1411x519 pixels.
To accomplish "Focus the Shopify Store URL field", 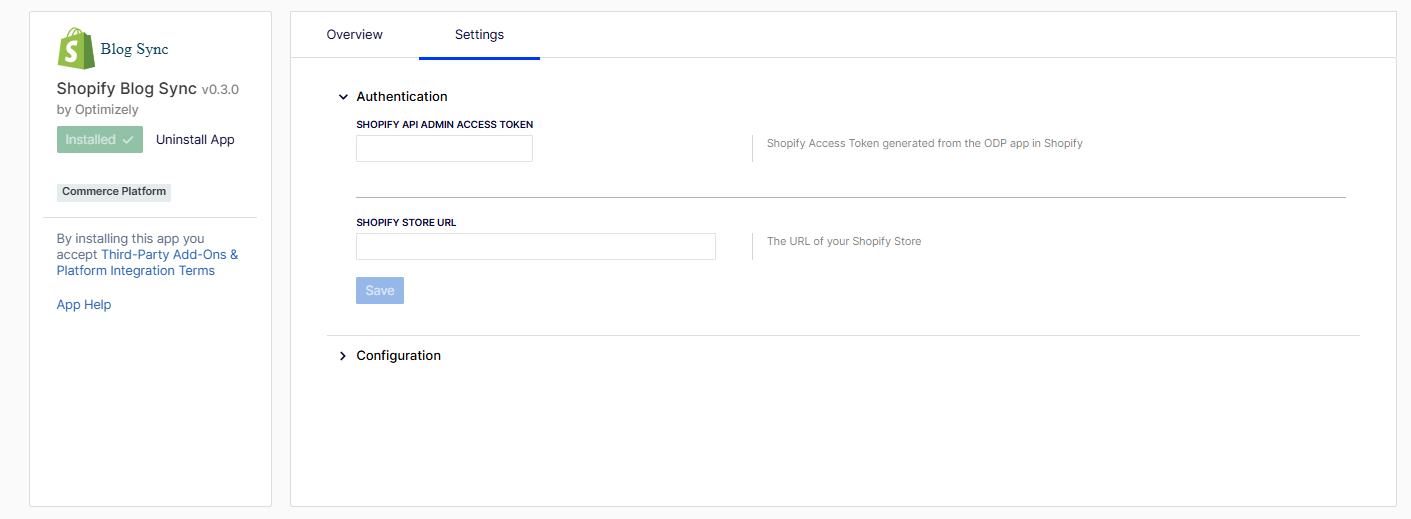I will click(x=536, y=246).
